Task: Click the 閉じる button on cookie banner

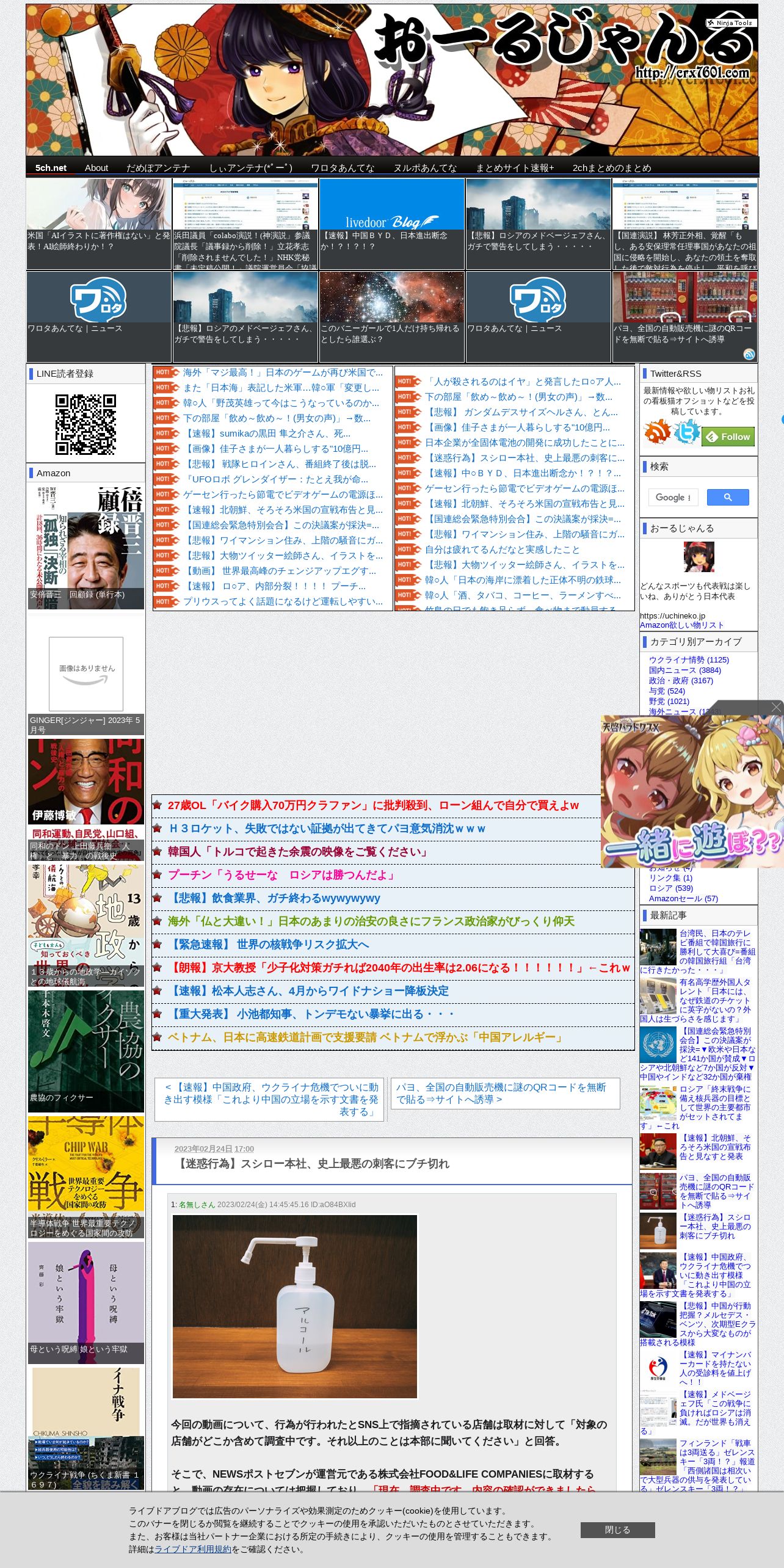Action: (x=617, y=1530)
